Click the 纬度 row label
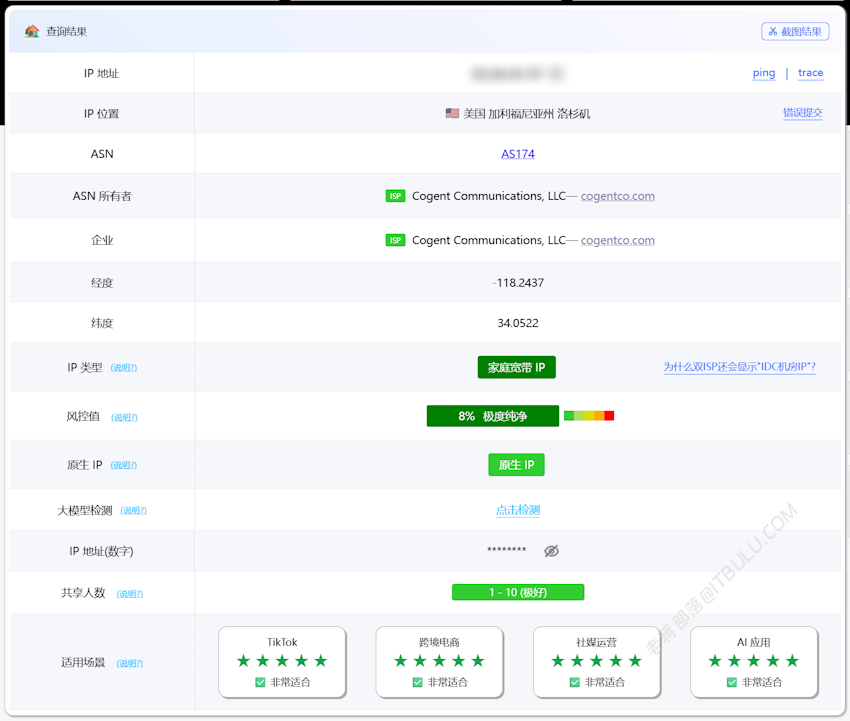The width and height of the screenshot is (850, 721). click(102, 323)
